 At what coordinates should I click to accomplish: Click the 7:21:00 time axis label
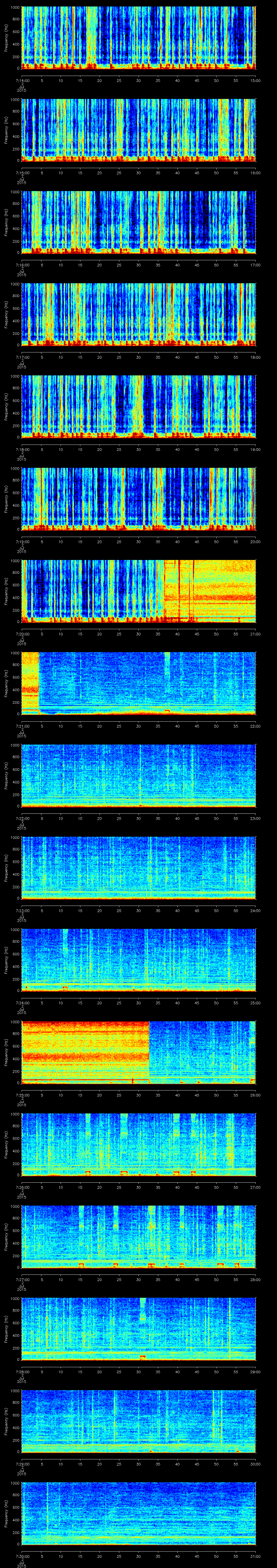click(x=22, y=726)
